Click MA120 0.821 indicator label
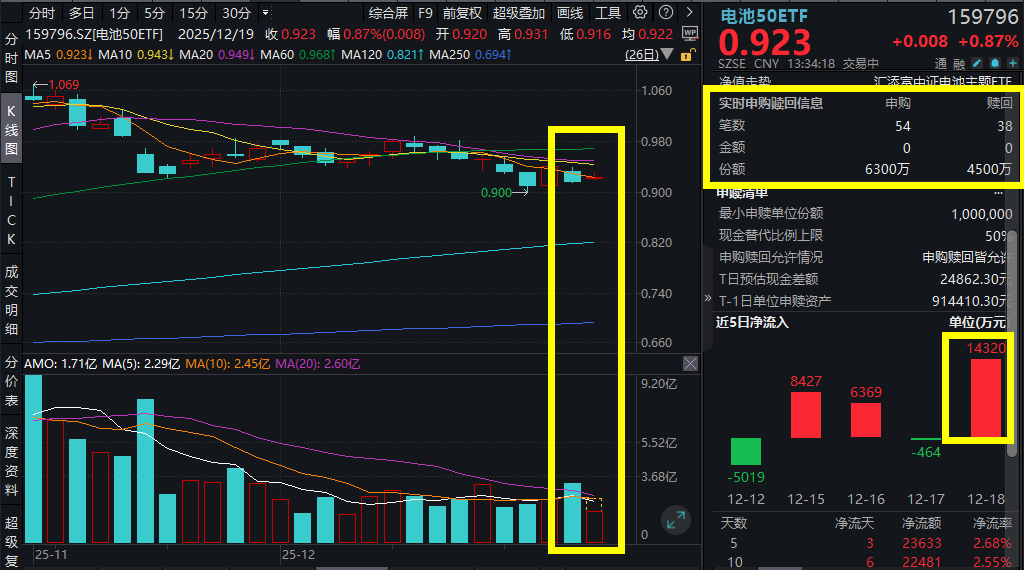Viewport: 1024px width, 570px height. pos(382,55)
